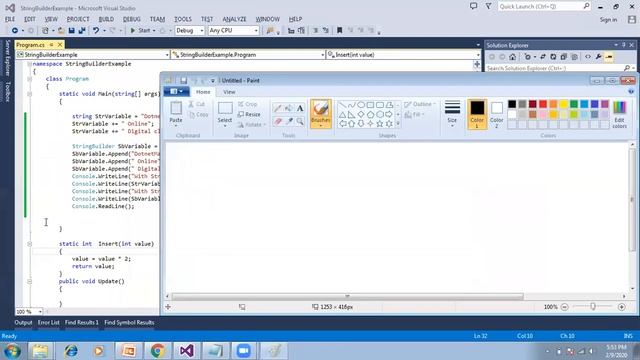The width and height of the screenshot is (640, 360).
Task: Pick the yellow color swatch in Paint
Action: tap(564, 104)
